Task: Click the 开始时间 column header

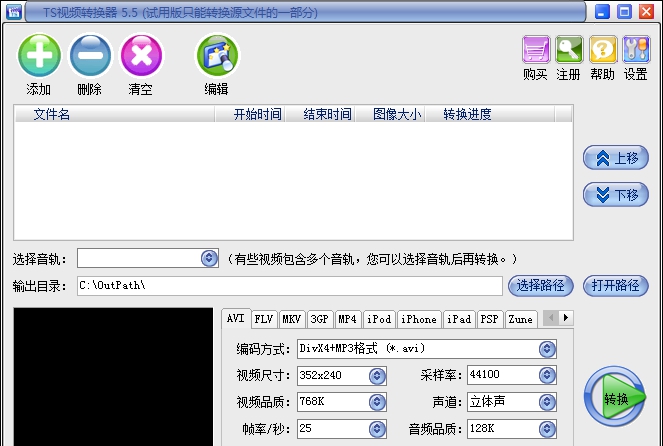Action: click(250, 114)
